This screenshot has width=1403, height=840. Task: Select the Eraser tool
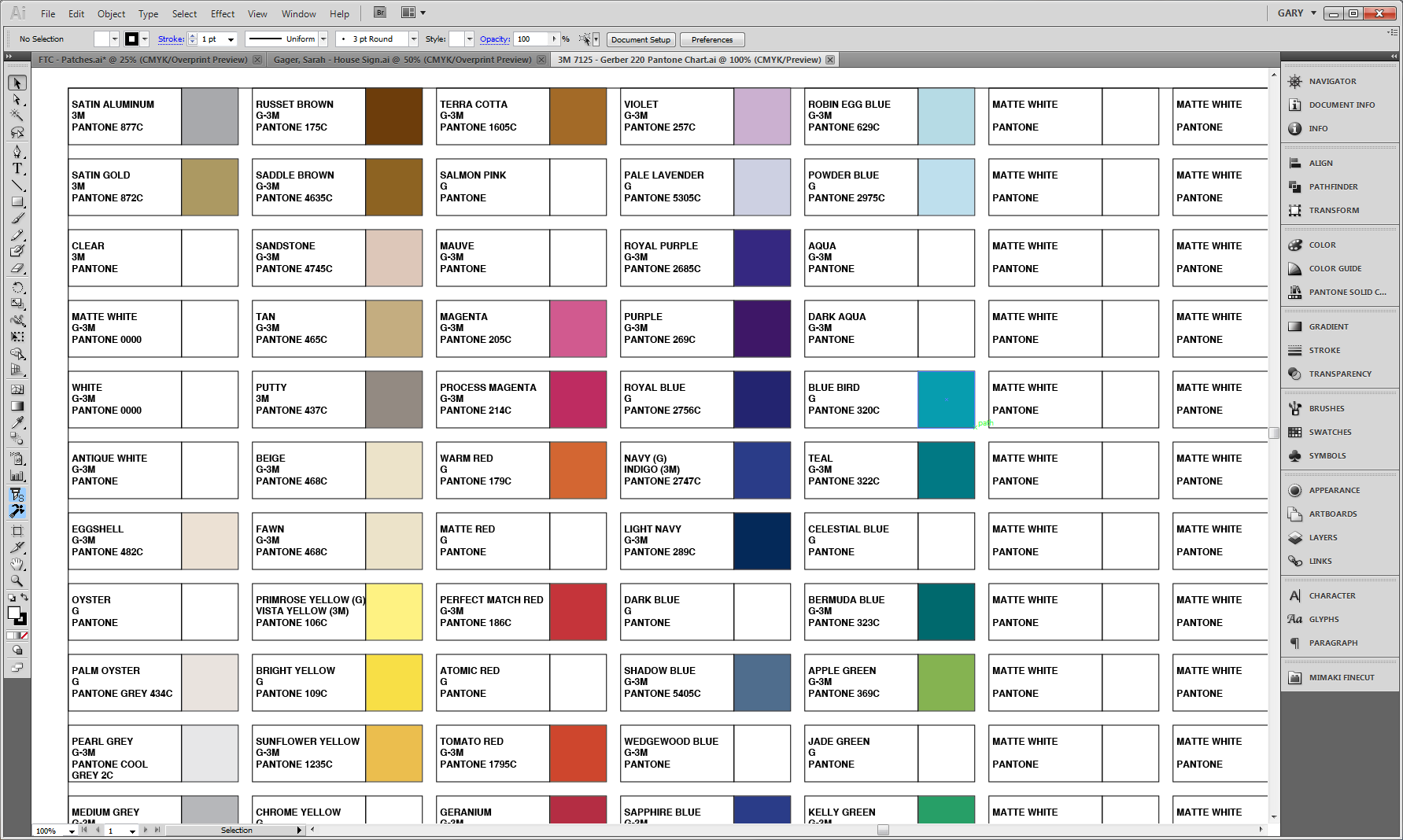17,268
